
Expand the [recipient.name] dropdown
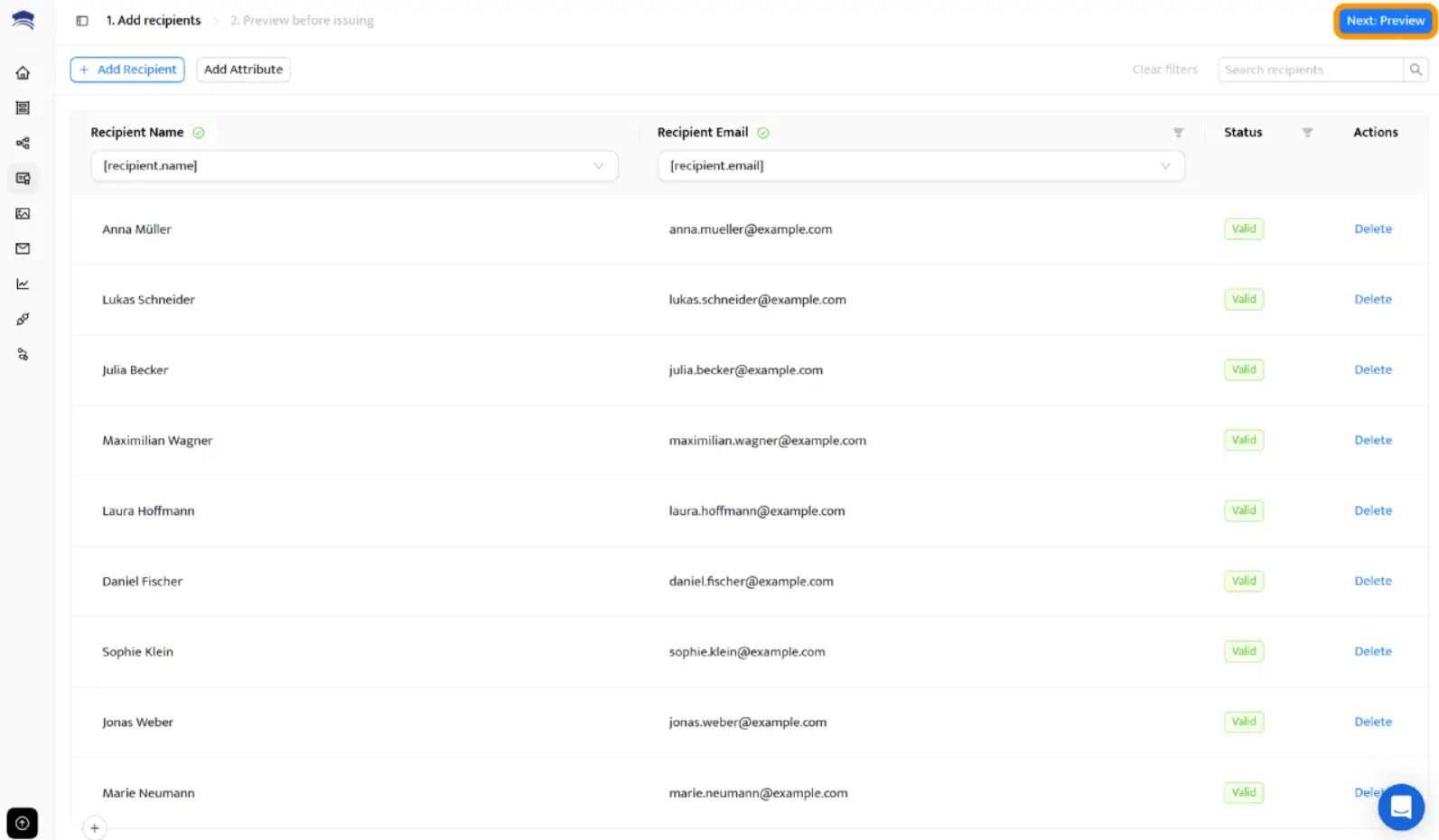[354, 166]
